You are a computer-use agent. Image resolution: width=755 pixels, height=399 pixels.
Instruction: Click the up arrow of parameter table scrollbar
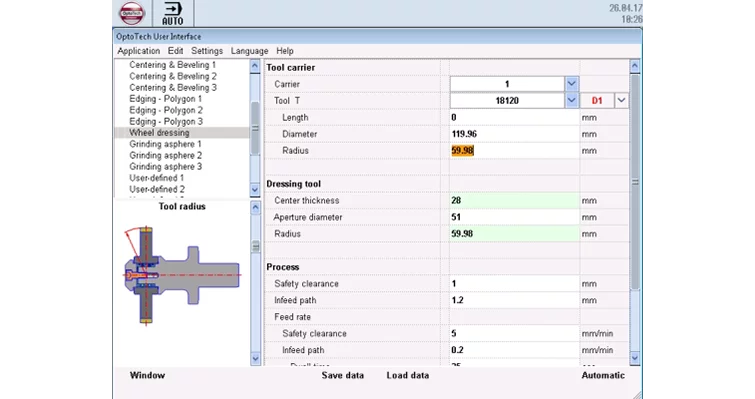tap(635, 66)
